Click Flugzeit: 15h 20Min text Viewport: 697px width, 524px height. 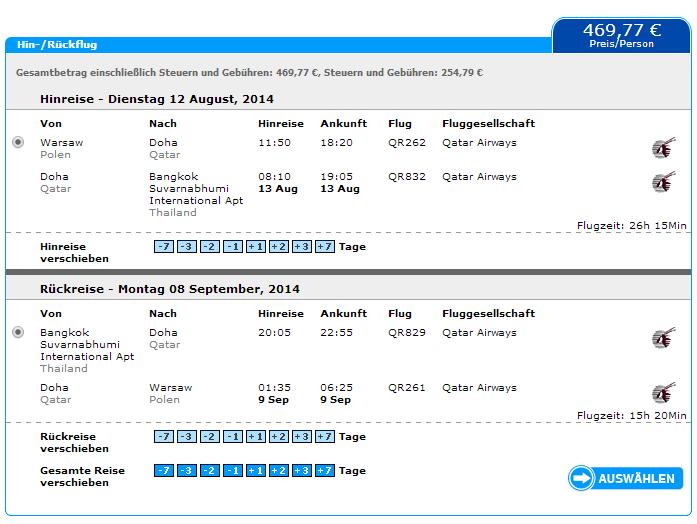click(x=632, y=416)
